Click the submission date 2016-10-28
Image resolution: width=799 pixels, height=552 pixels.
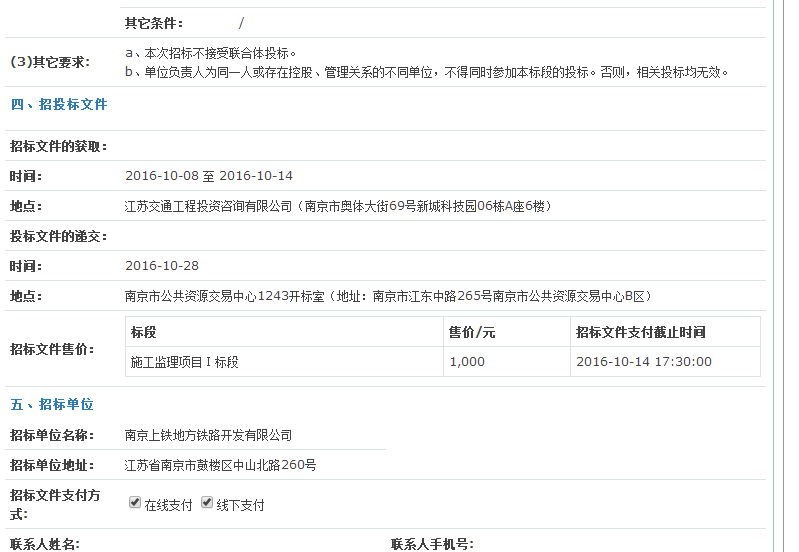[162, 266]
